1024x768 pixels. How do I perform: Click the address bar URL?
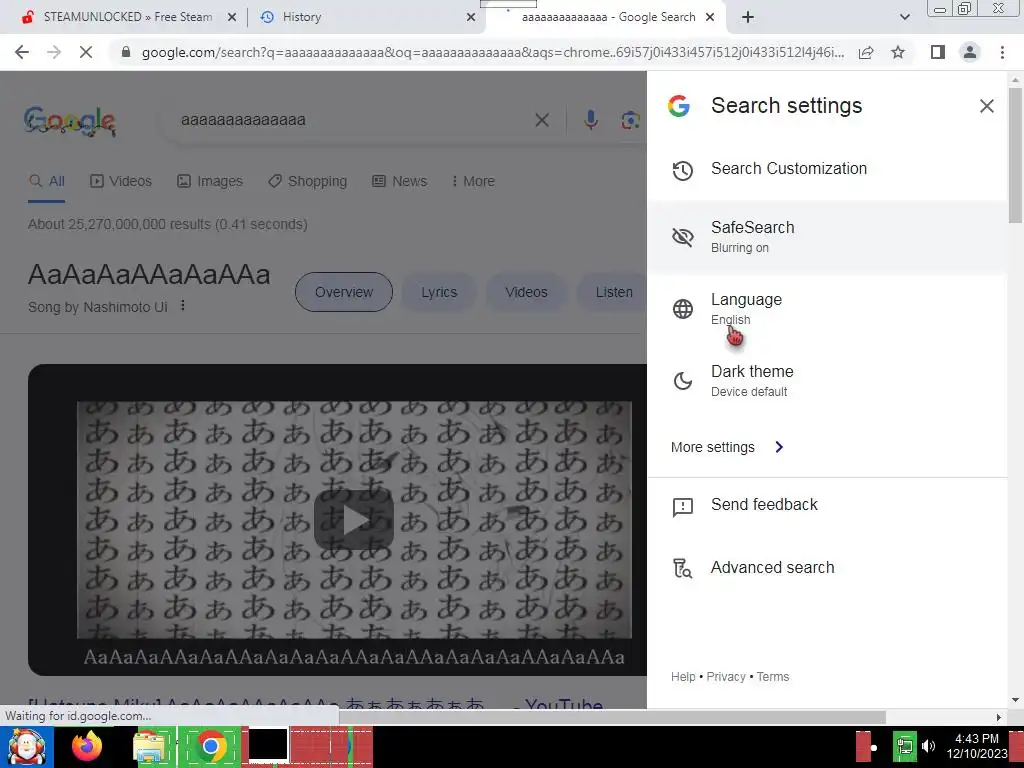tap(492, 52)
